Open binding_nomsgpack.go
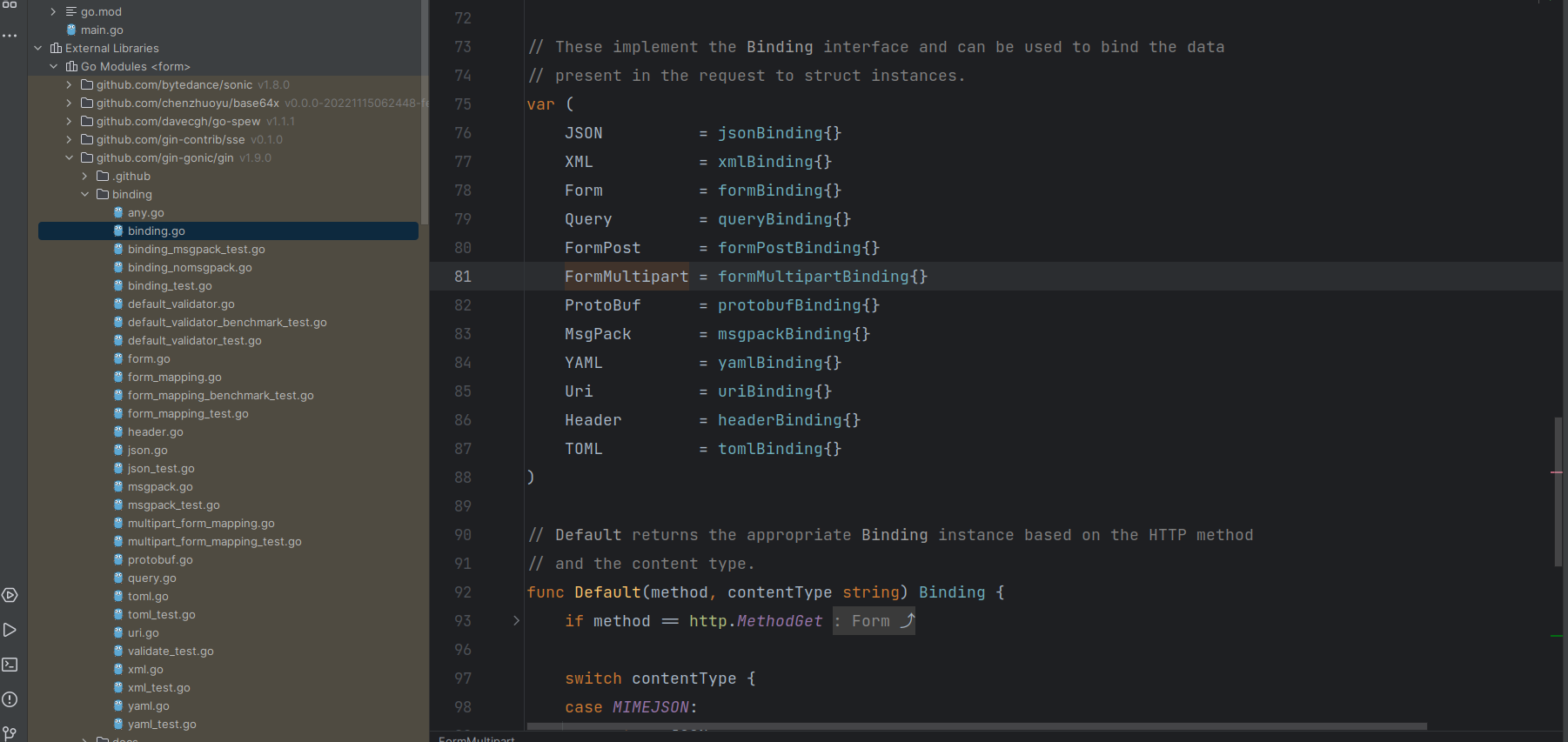The height and width of the screenshot is (742, 1568). (190, 267)
